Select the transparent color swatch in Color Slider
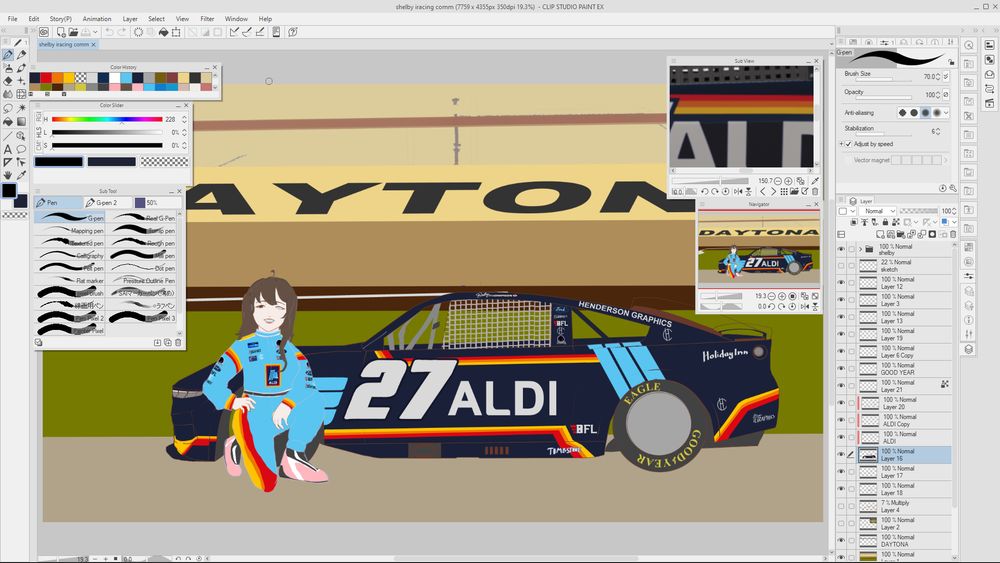This screenshot has width=1000, height=563. pyautogui.click(x=164, y=162)
